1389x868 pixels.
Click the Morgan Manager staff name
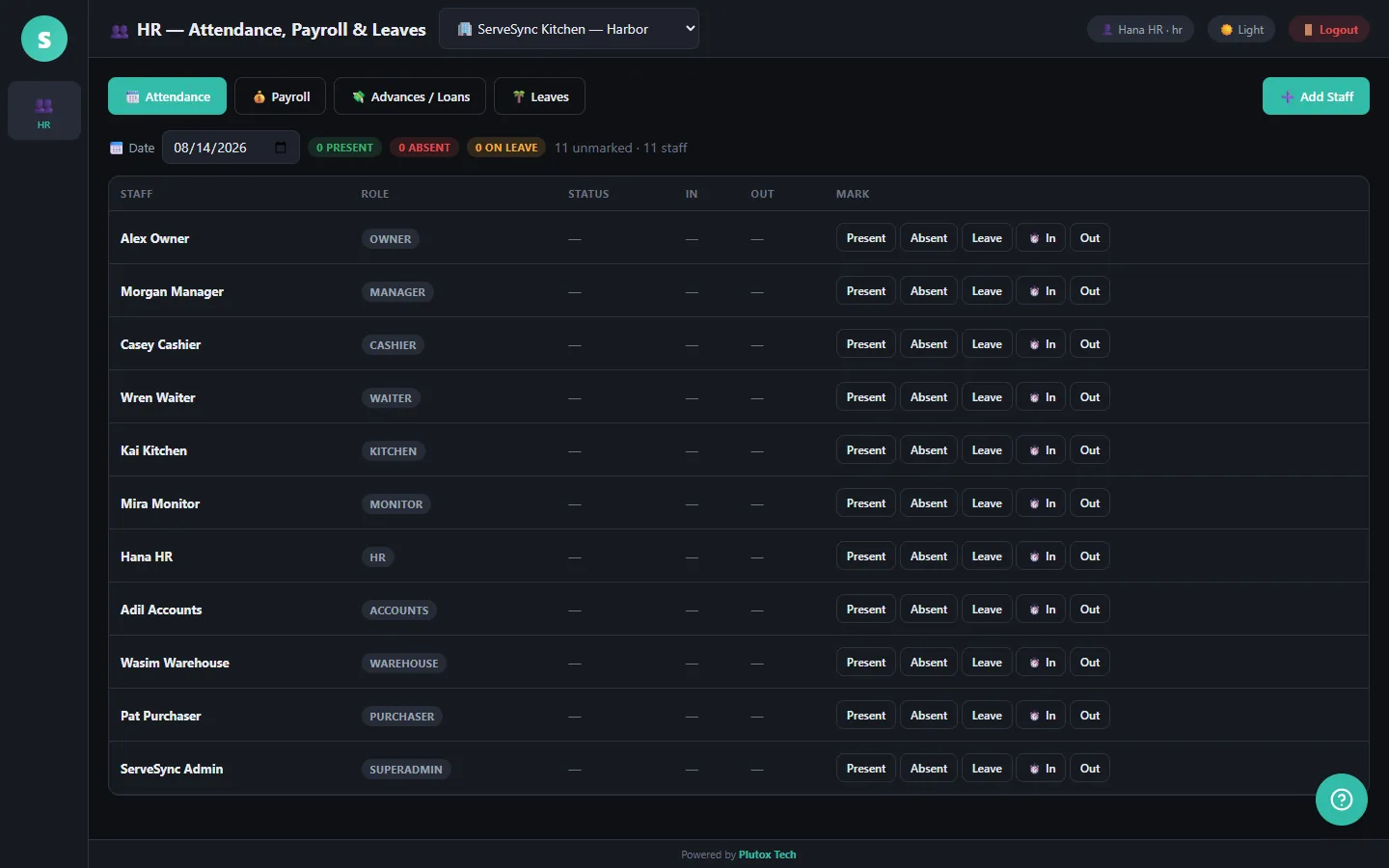pyautogui.click(x=172, y=291)
